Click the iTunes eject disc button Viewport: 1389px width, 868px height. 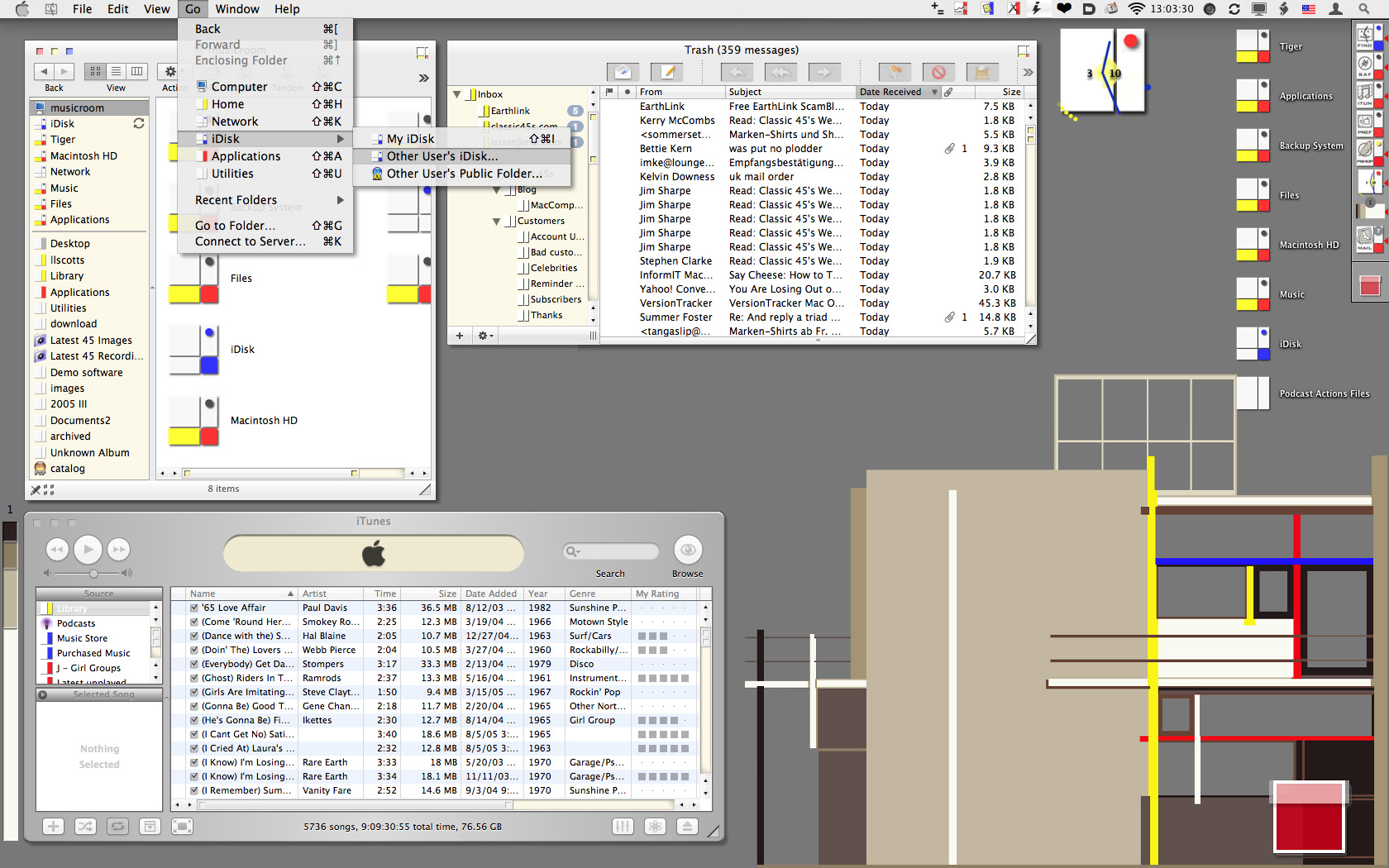click(x=687, y=826)
